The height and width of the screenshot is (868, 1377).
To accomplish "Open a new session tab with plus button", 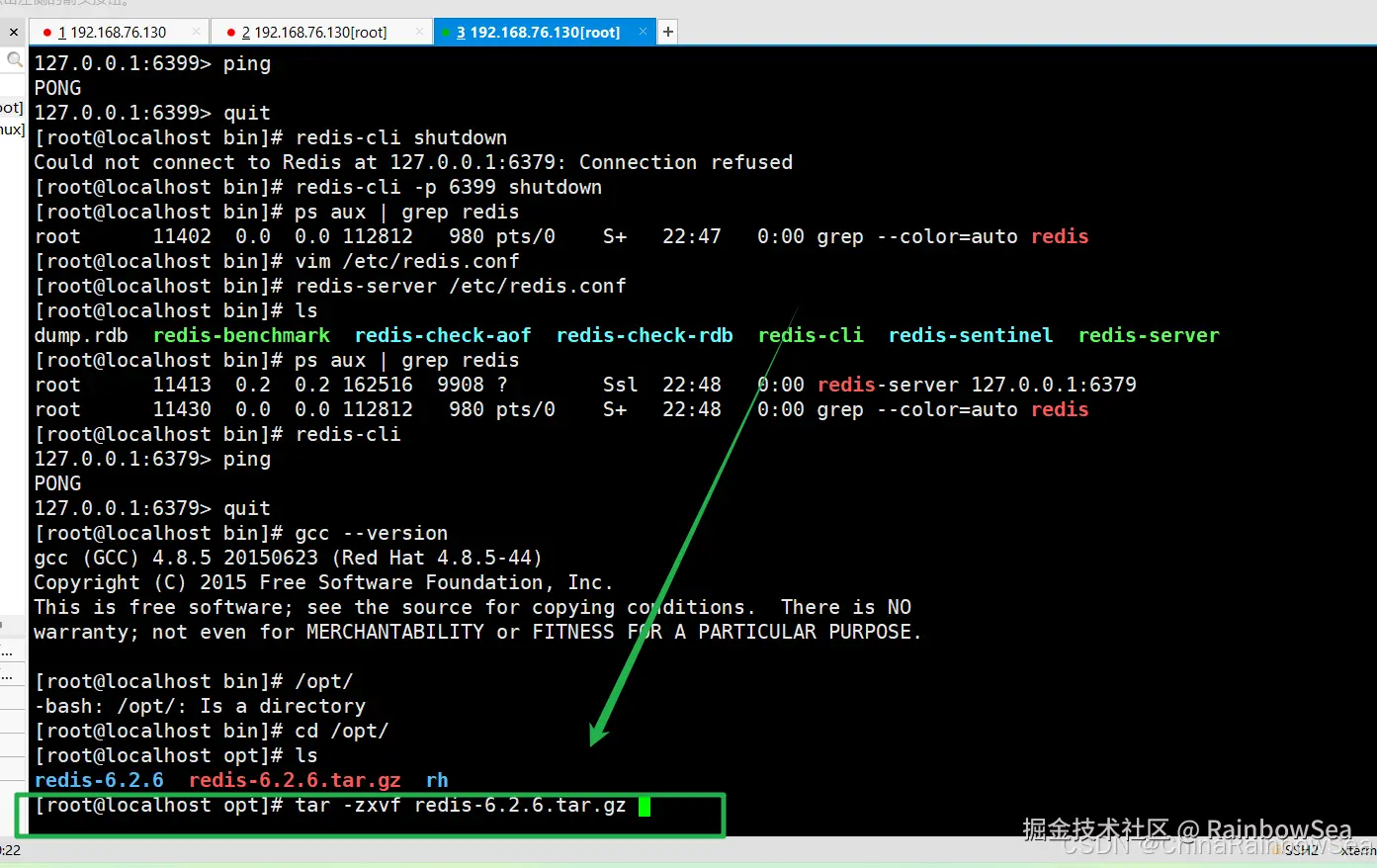I will point(668,32).
